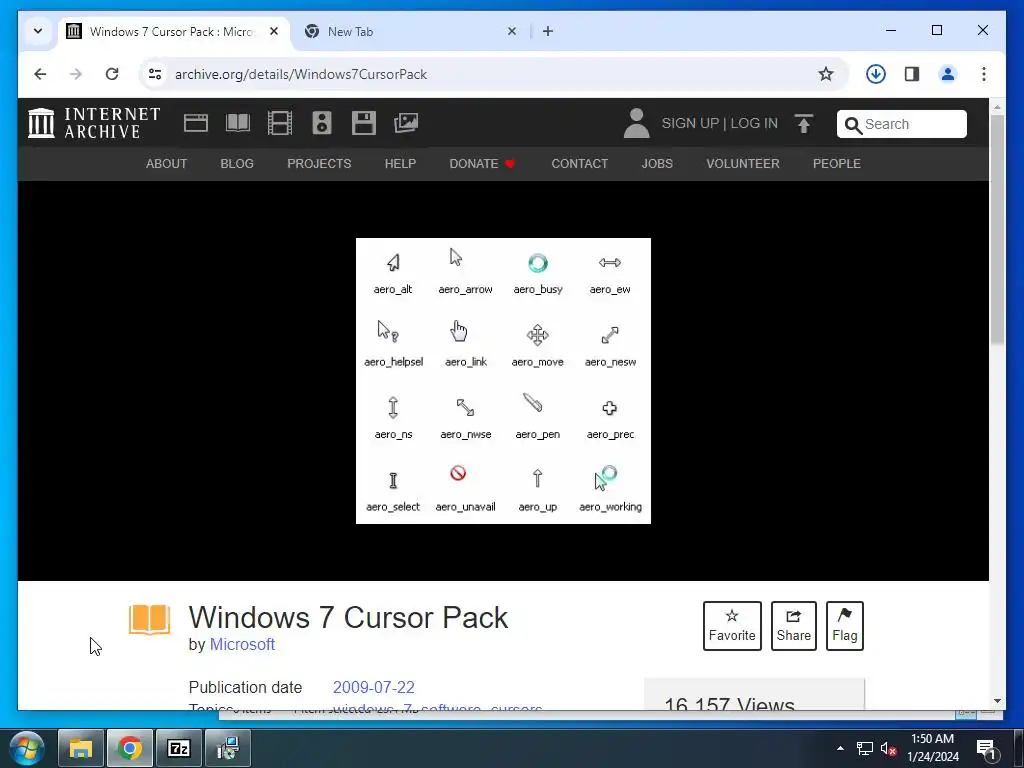Open the CONTACT menu item
The height and width of the screenshot is (768, 1024).
point(580,163)
